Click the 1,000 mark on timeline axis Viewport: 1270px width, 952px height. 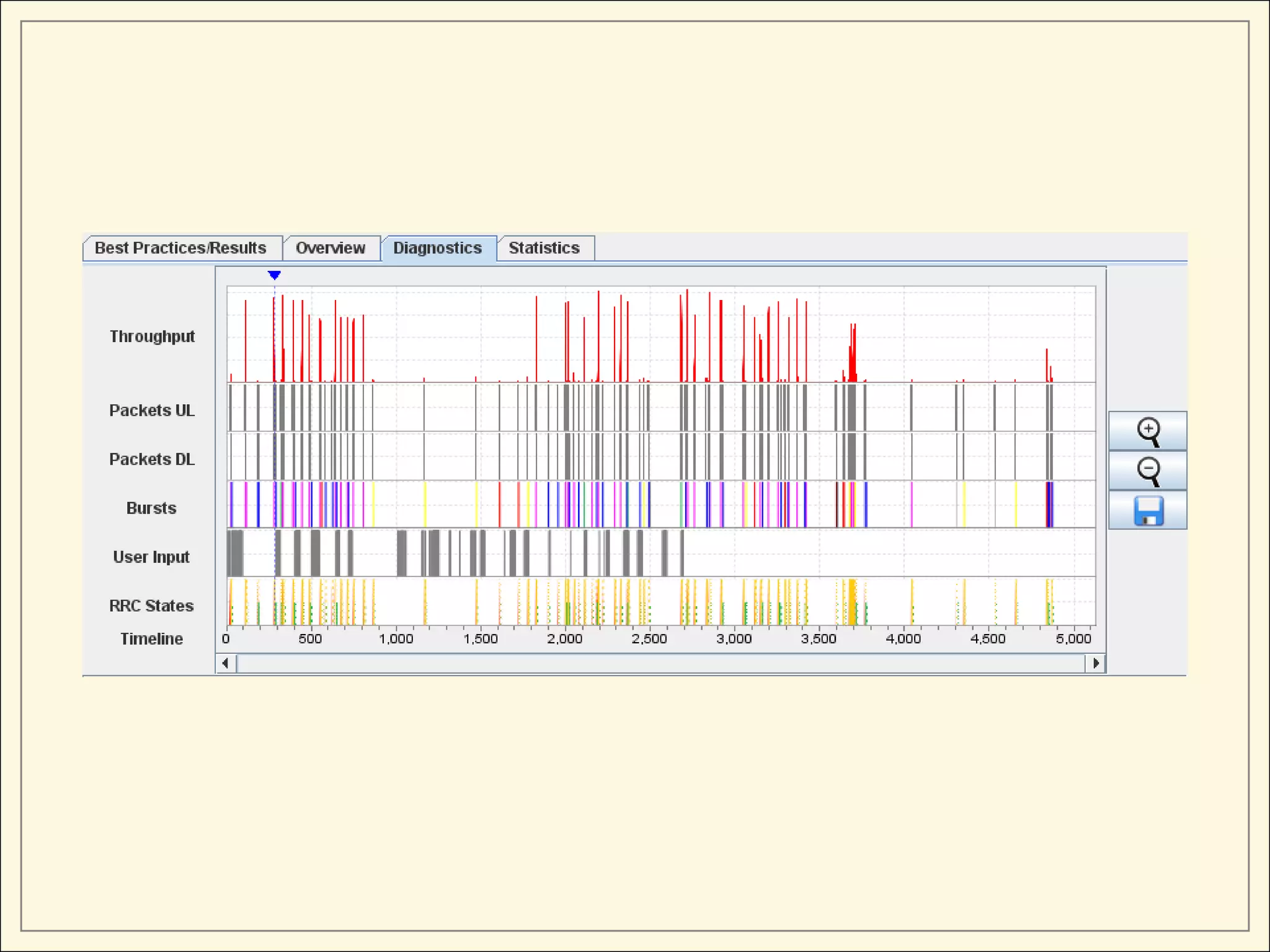pos(396,639)
